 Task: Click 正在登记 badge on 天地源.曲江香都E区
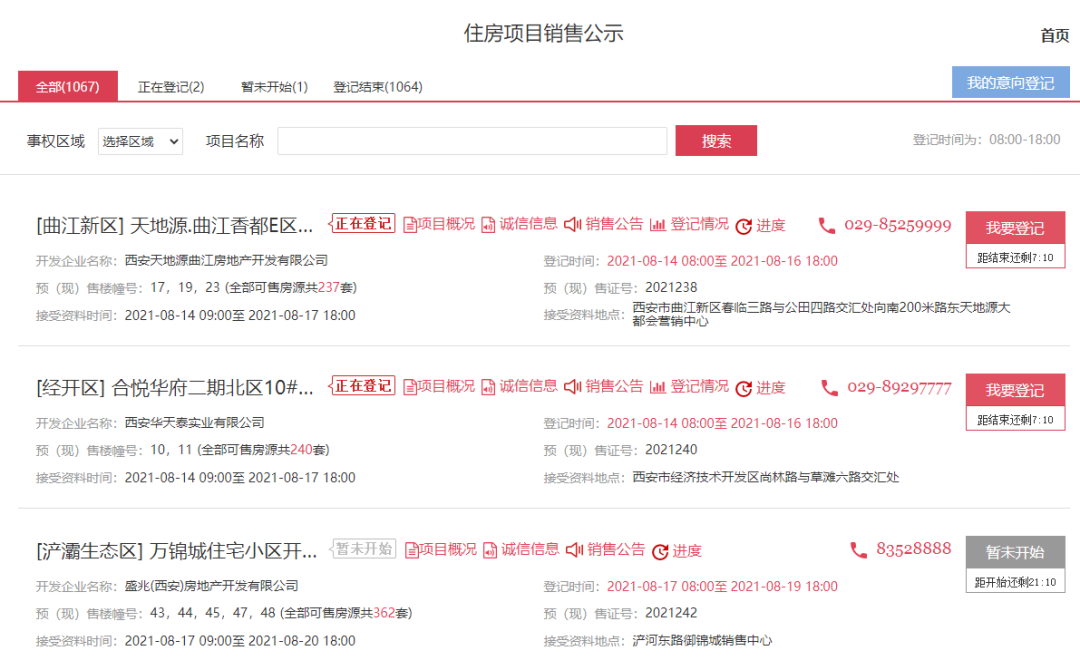(x=363, y=224)
